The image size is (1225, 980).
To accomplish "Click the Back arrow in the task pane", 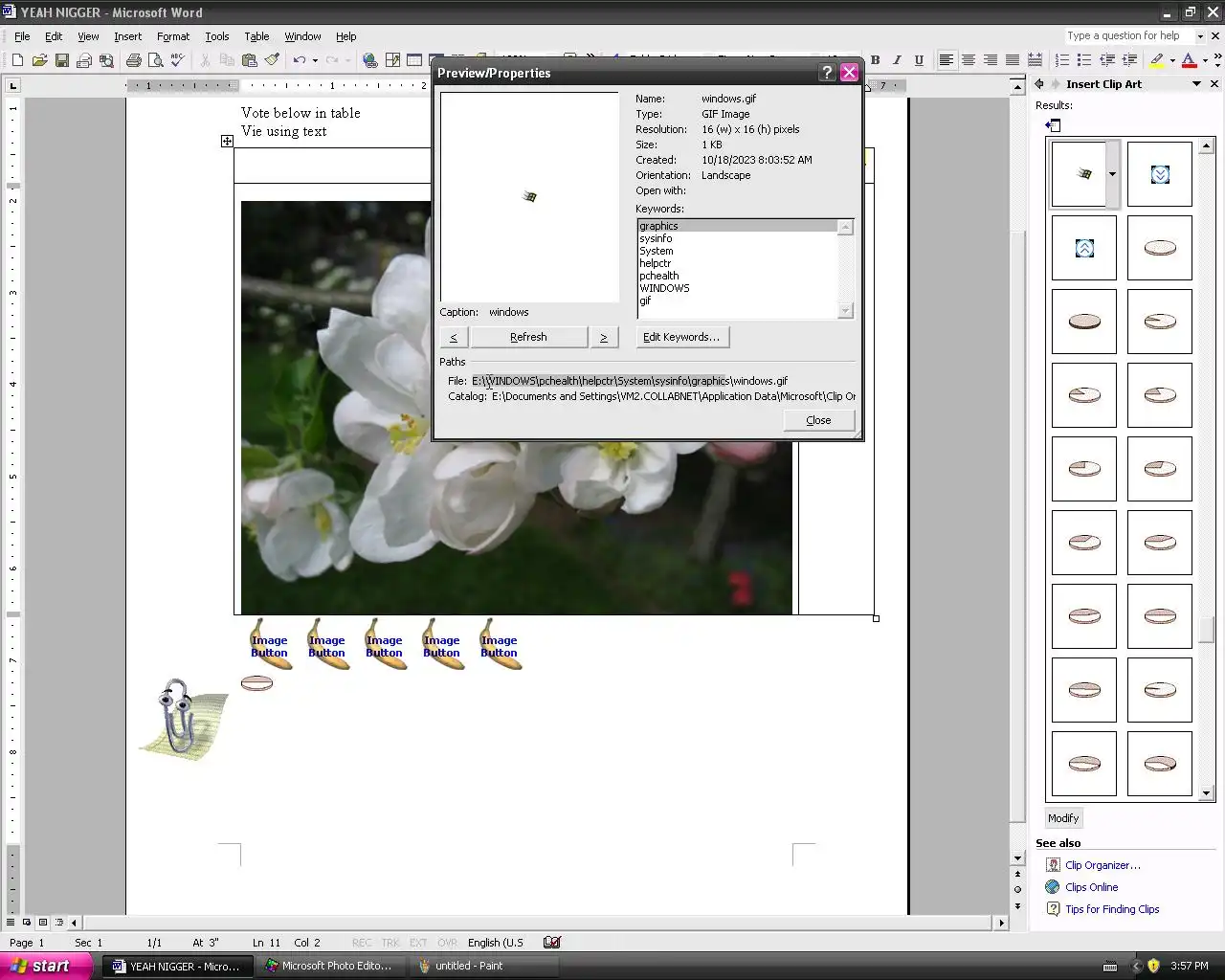I will pyautogui.click(x=1039, y=84).
